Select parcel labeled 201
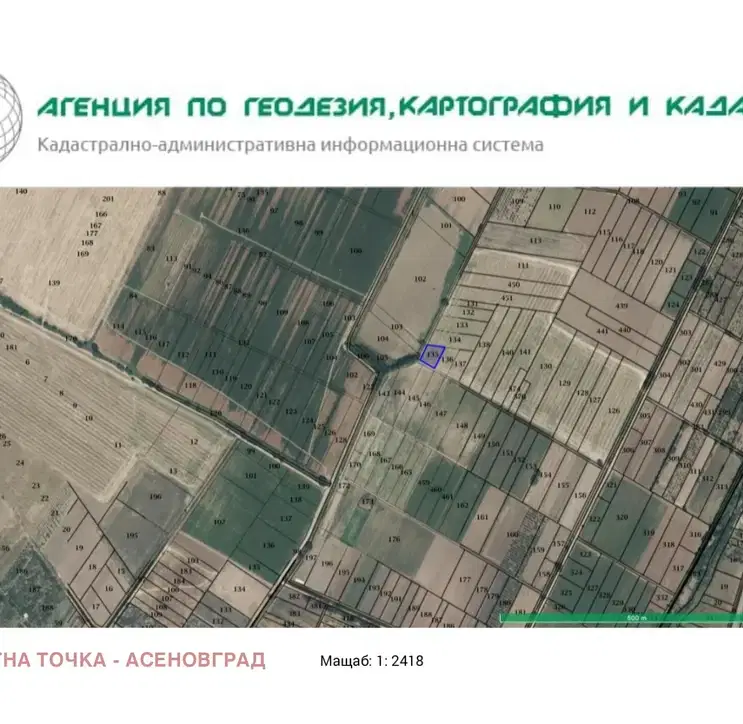The width and height of the screenshot is (743, 724). (x=108, y=199)
